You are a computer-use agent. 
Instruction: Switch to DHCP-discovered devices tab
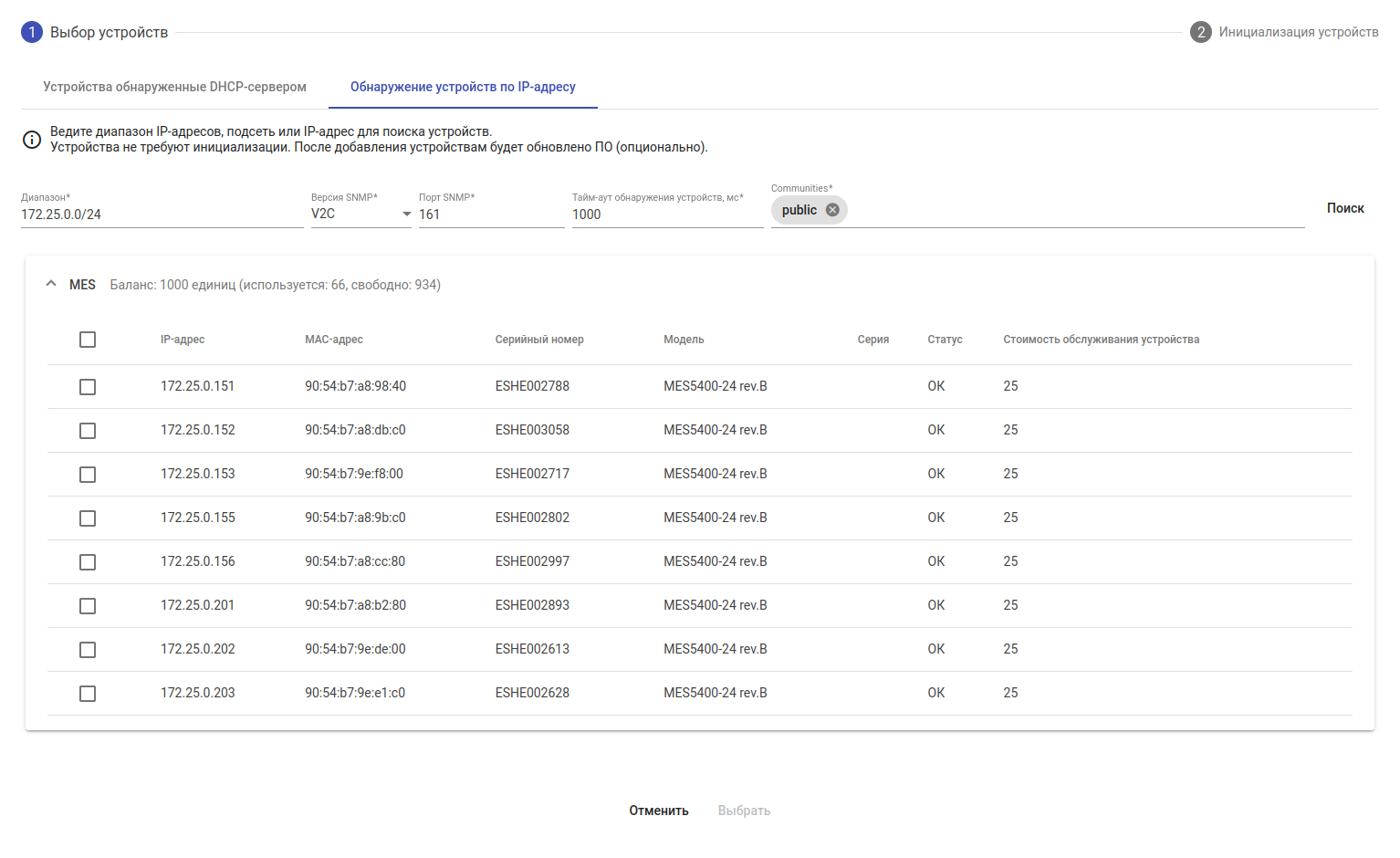(174, 87)
